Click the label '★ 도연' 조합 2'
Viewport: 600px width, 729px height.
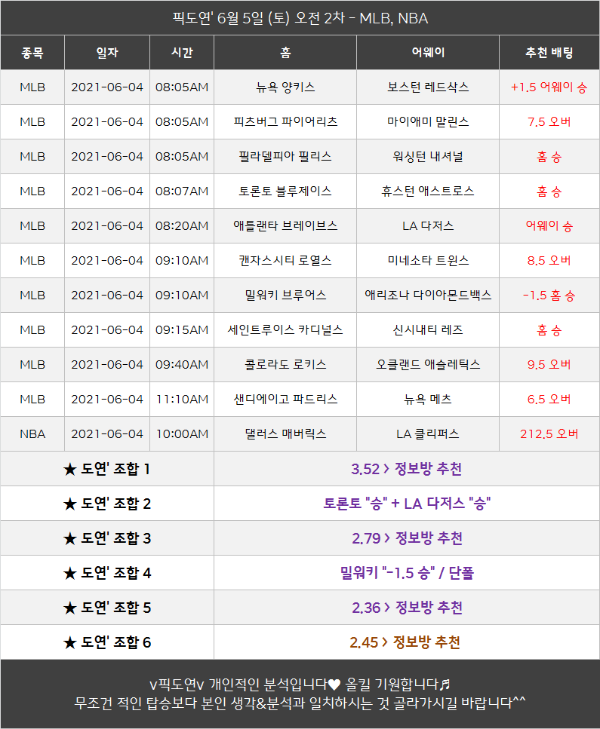click(107, 504)
